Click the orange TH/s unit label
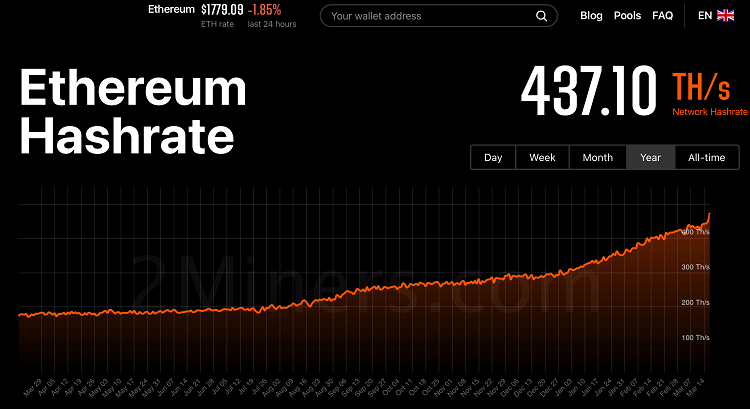This screenshot has height=409, width=750. [701, 87]
